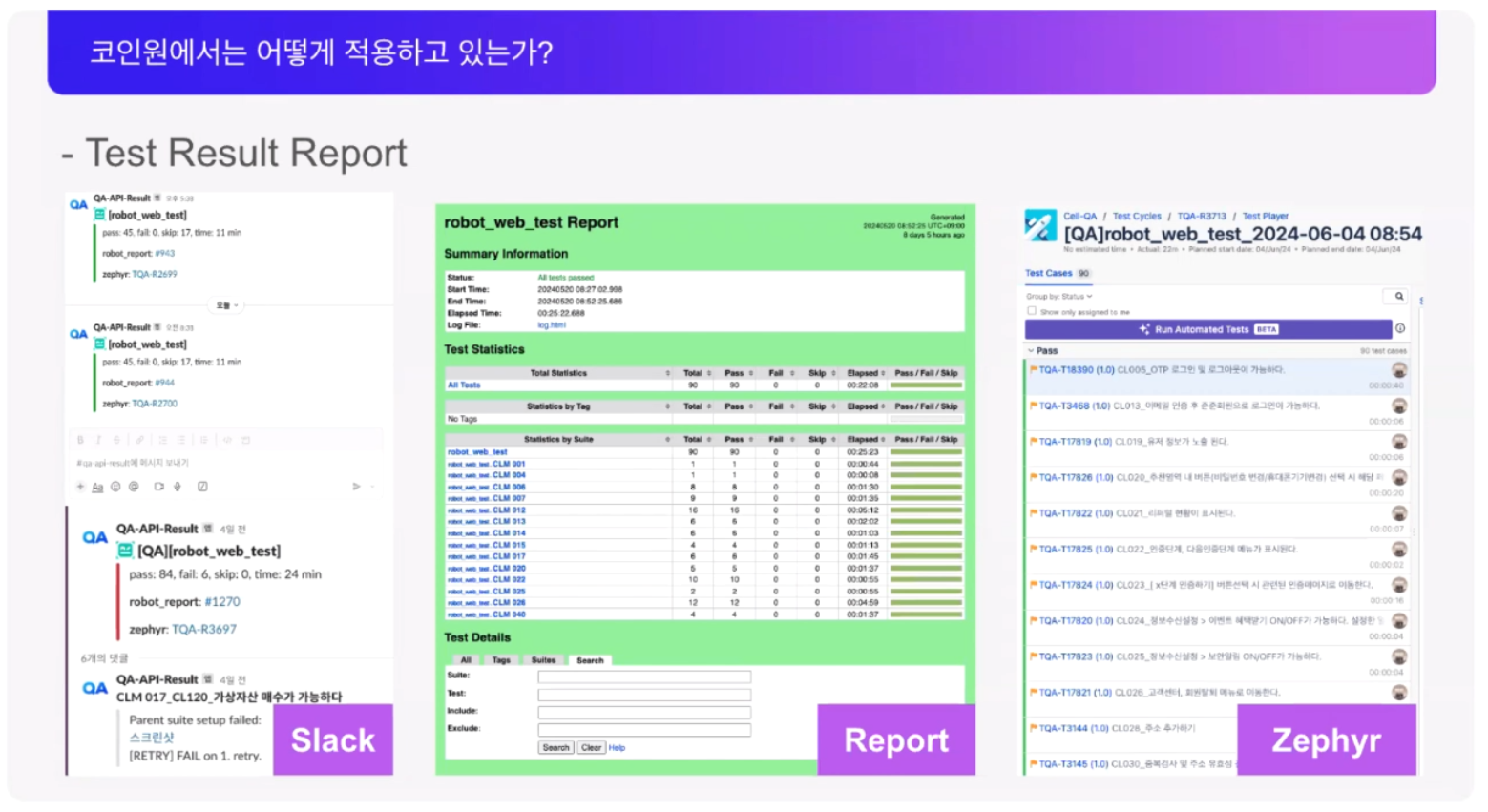
Task: Click the code block icon in Slack composer
Action: (x=245, y=440)
